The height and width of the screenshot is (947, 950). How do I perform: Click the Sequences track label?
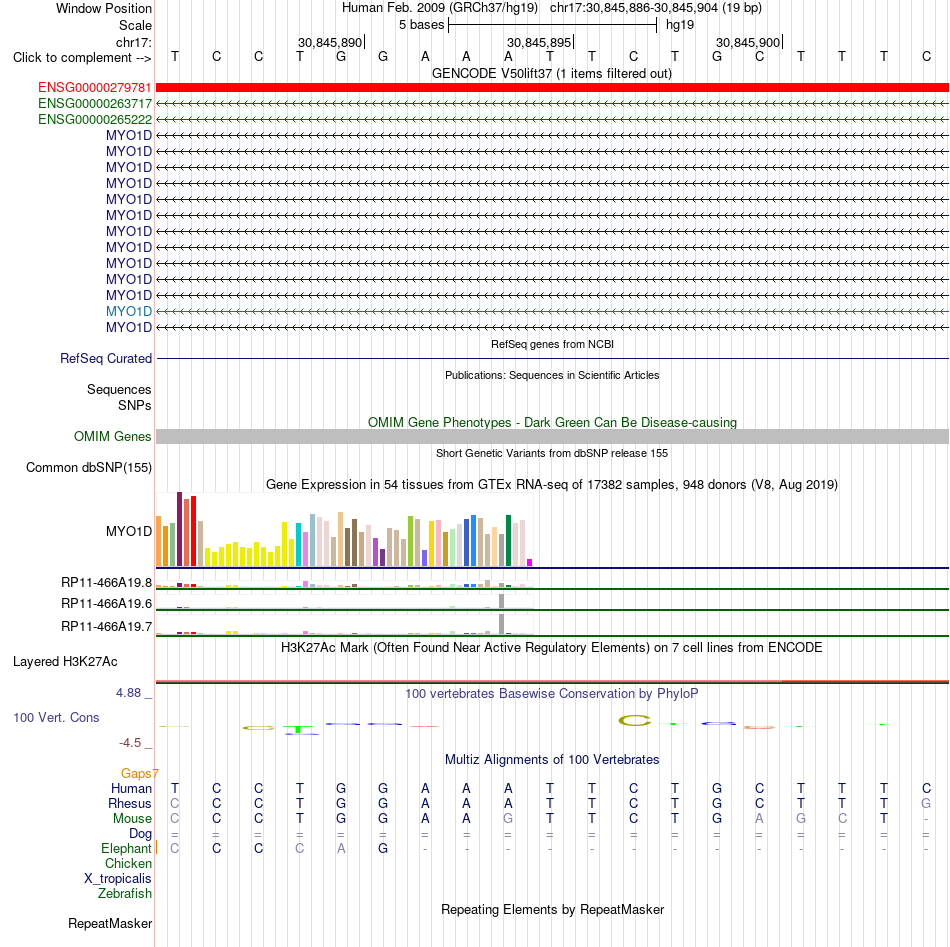(x=119, y=390)
